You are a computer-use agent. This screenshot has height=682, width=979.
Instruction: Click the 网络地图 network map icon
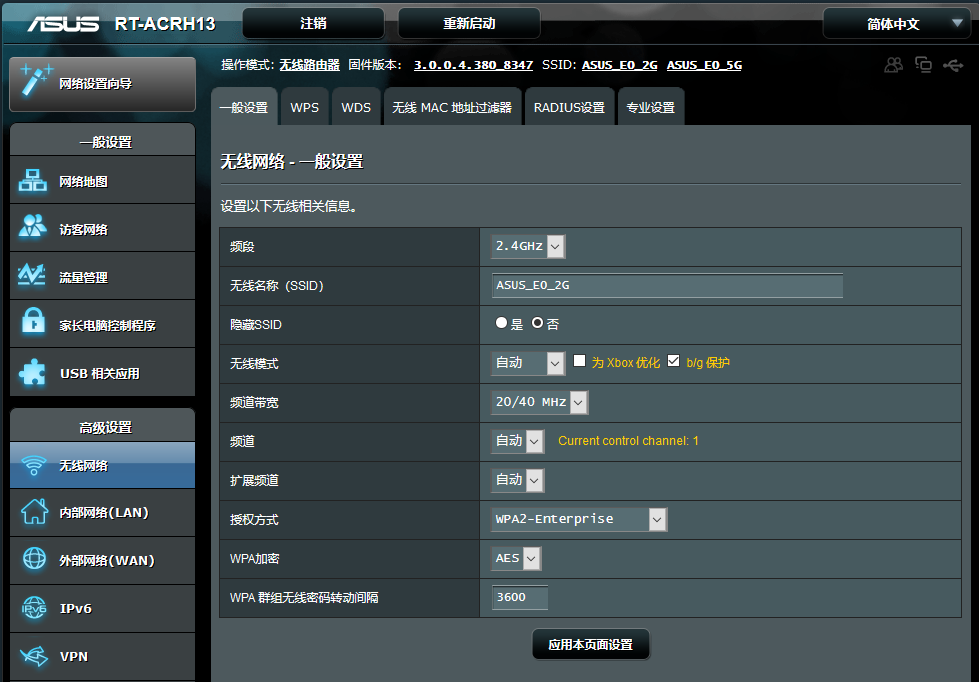32,180
